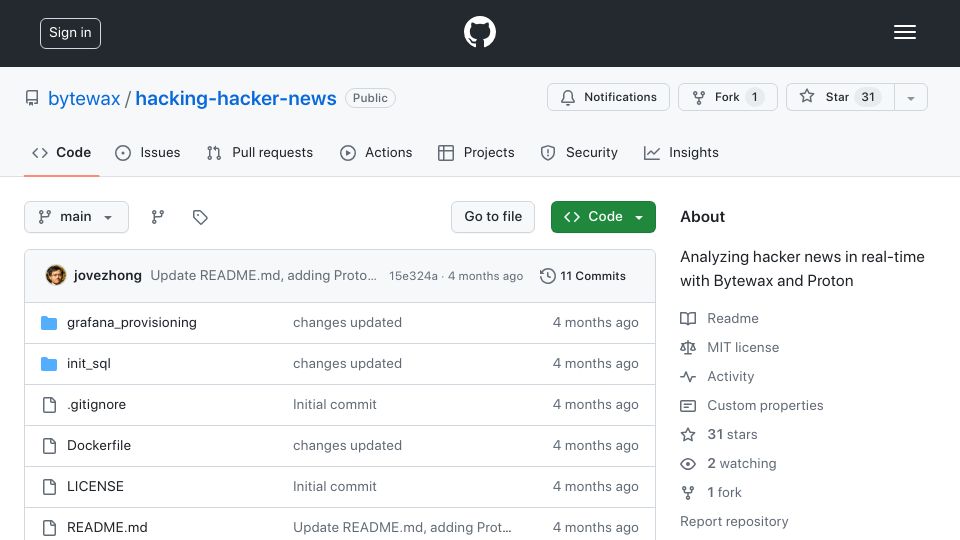This screenshot has width=960, height=540.
Task: Click the tags icon
Action: point(200,217)
